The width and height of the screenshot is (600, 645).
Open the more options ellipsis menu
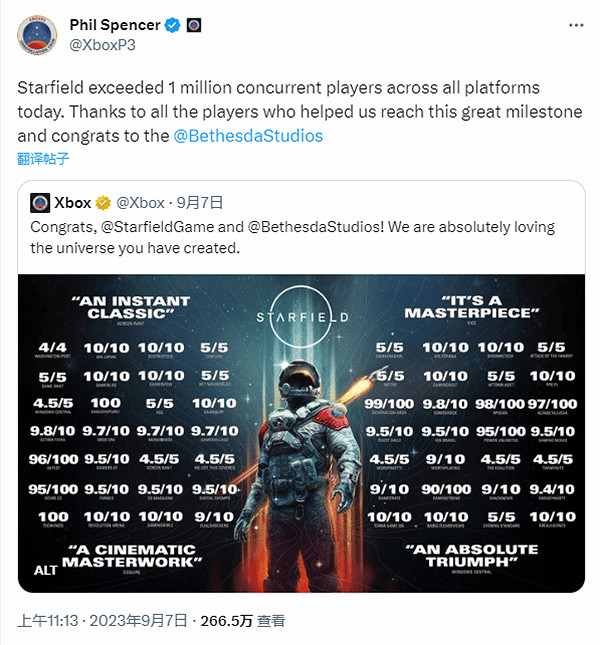[x=575, y=24]
